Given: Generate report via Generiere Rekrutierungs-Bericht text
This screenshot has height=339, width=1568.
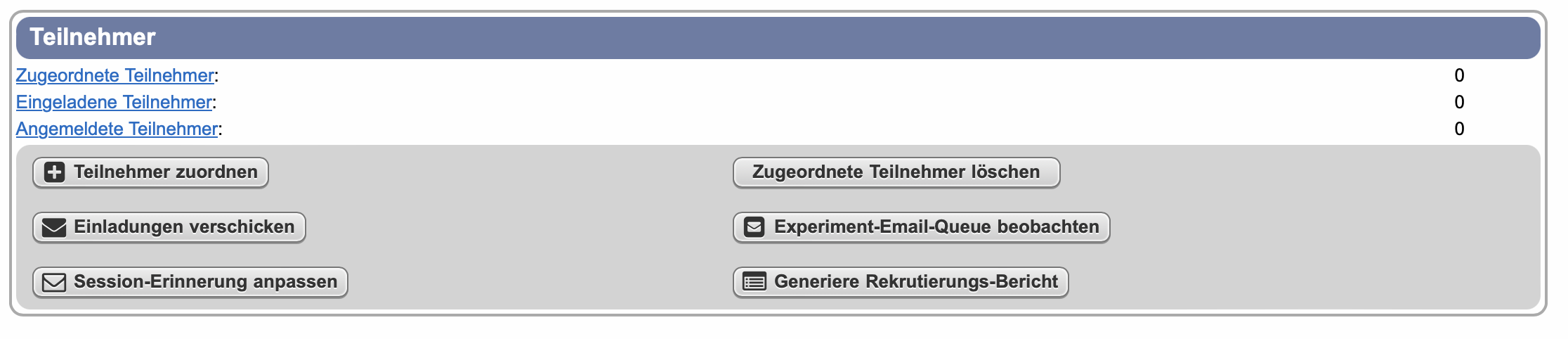Looking at the screenshot, I should pyautogui.click(x=915, y=282).
